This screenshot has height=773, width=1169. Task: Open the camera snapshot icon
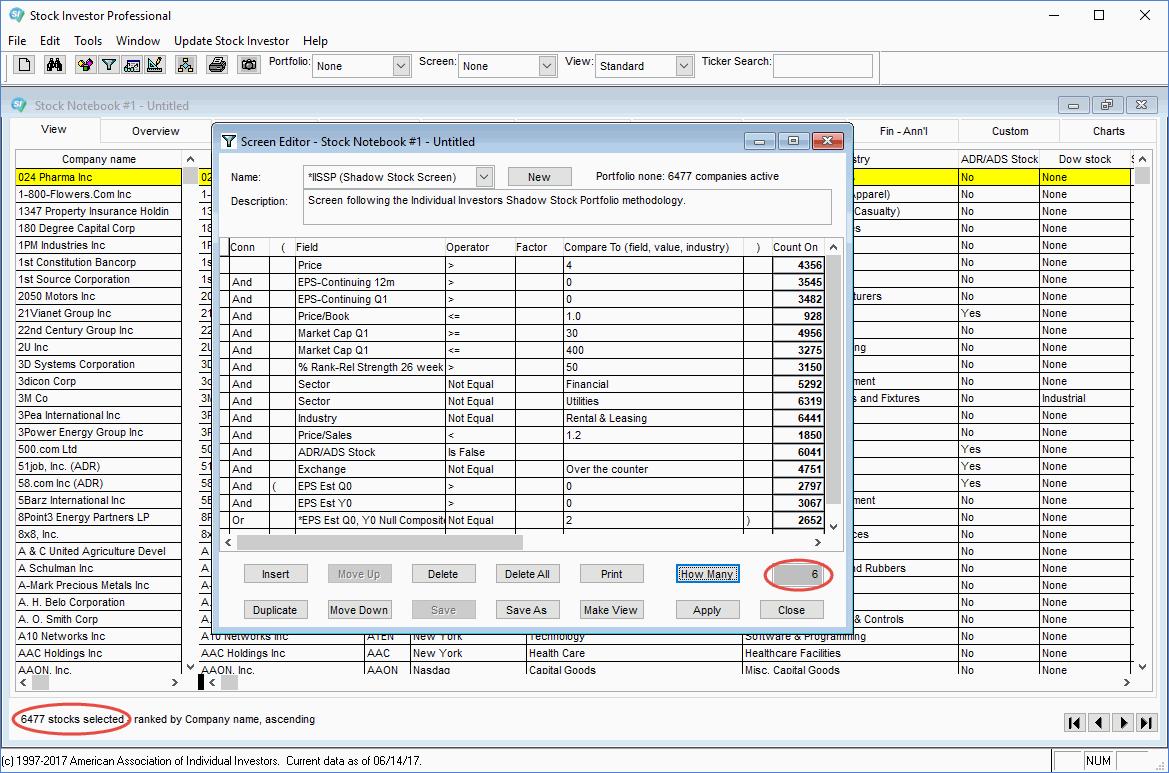click(x=248, y=64)
